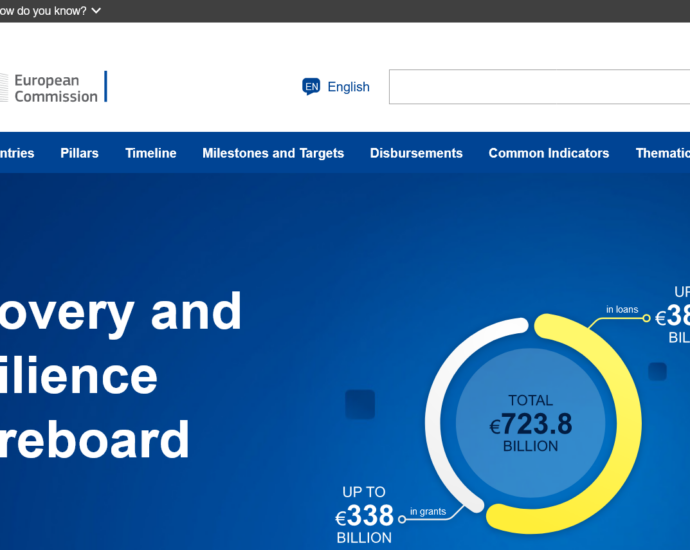
Task: Select the 'in grants' label
Action: click(x=428, y=511)
